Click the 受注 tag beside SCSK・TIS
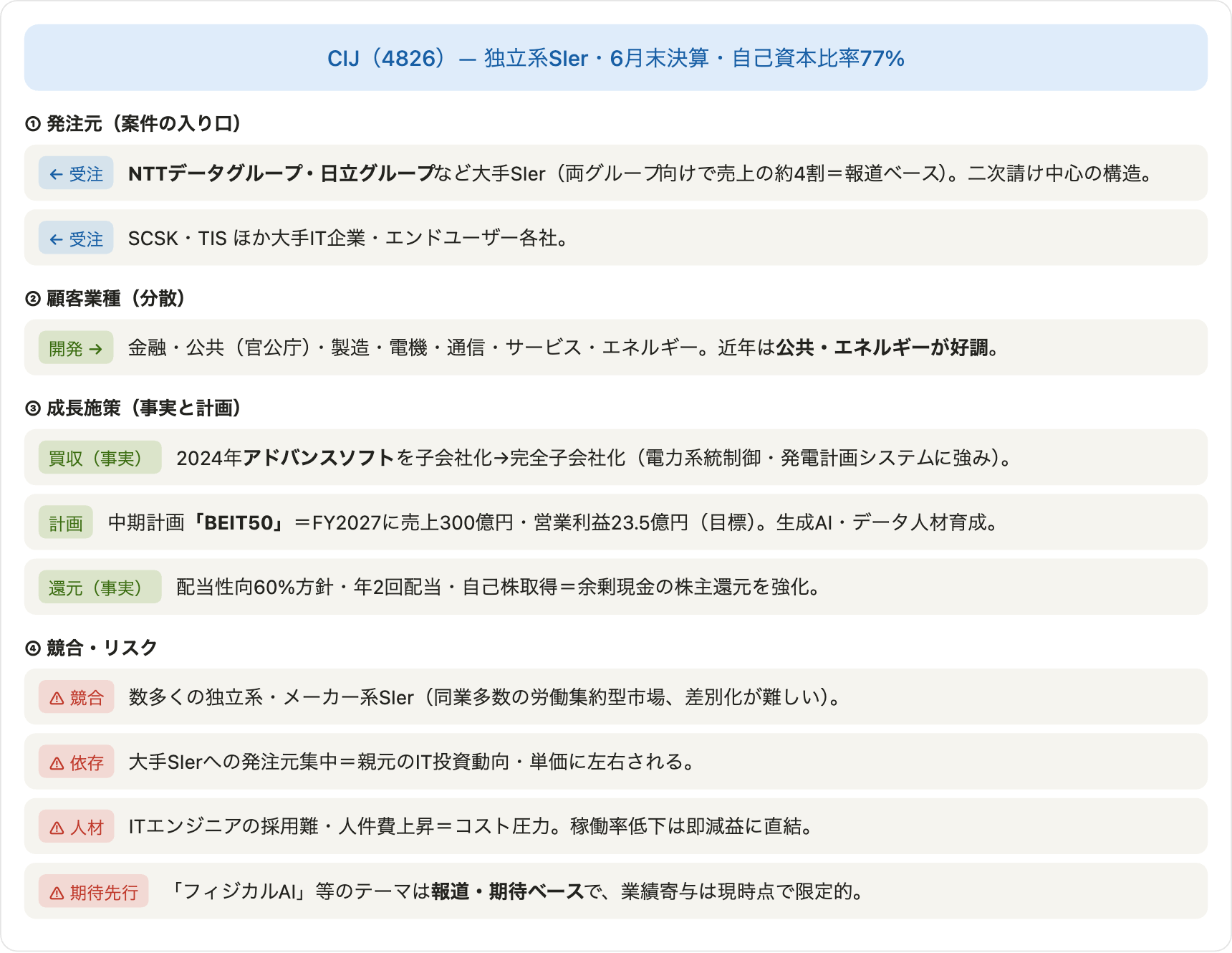1232x953 pixels. [x=76, y=238]
